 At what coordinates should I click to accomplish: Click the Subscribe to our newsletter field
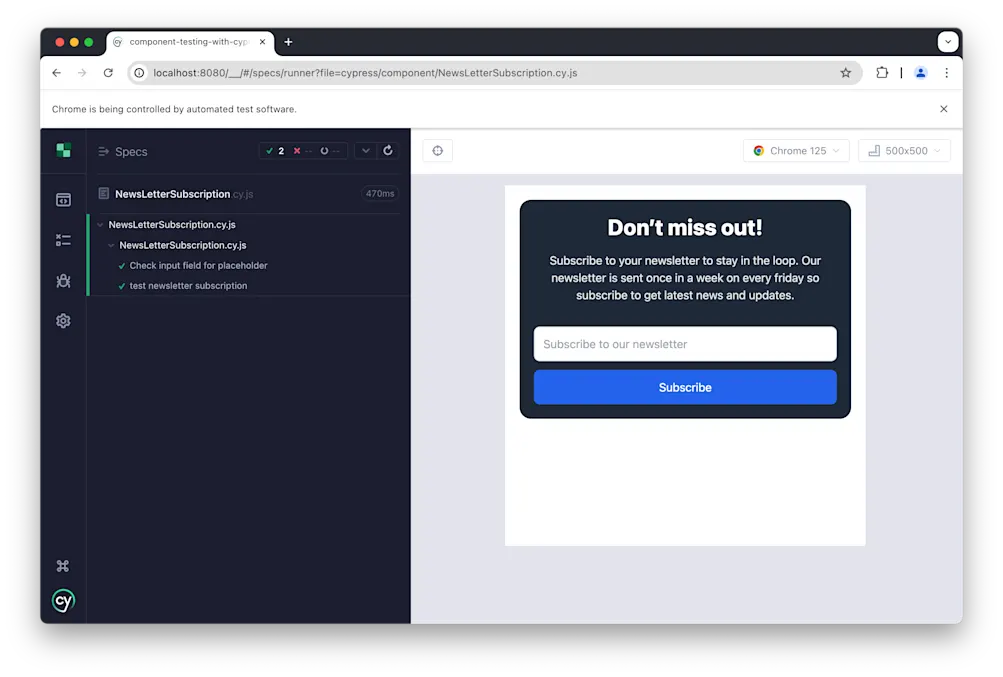click(684, 343)
